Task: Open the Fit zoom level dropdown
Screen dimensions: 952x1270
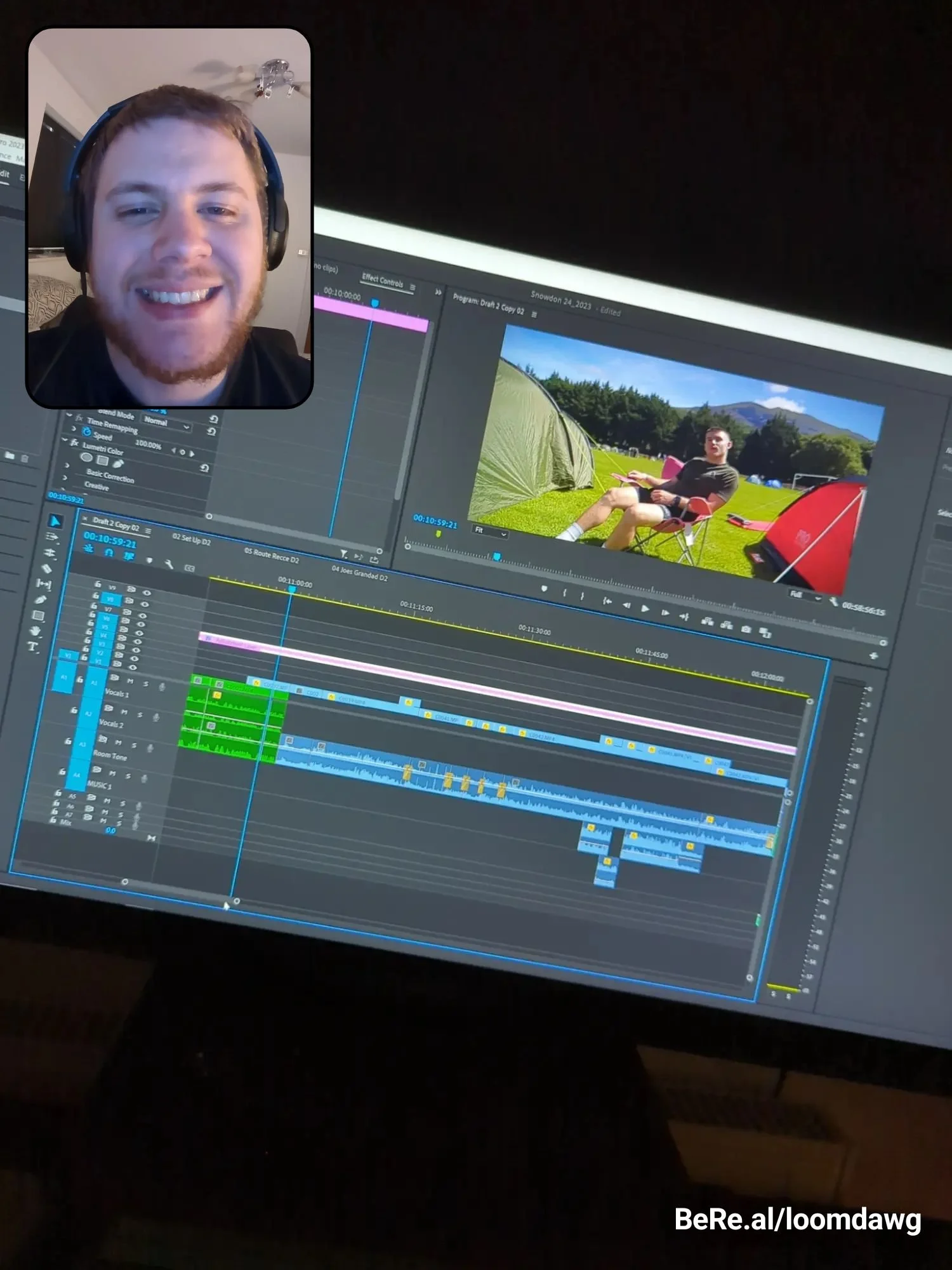Action: click(x=491, y=531)
